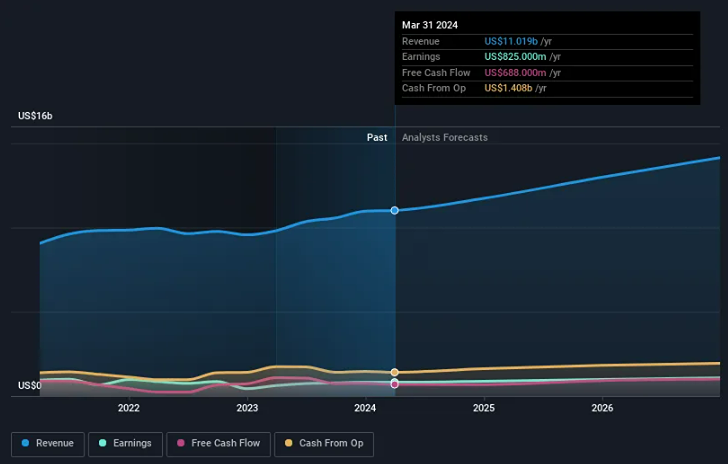The height and width of the screenshot is (464, 728).
Task: Toggle the Cash From Op legend button
Action: click(322, 443)
